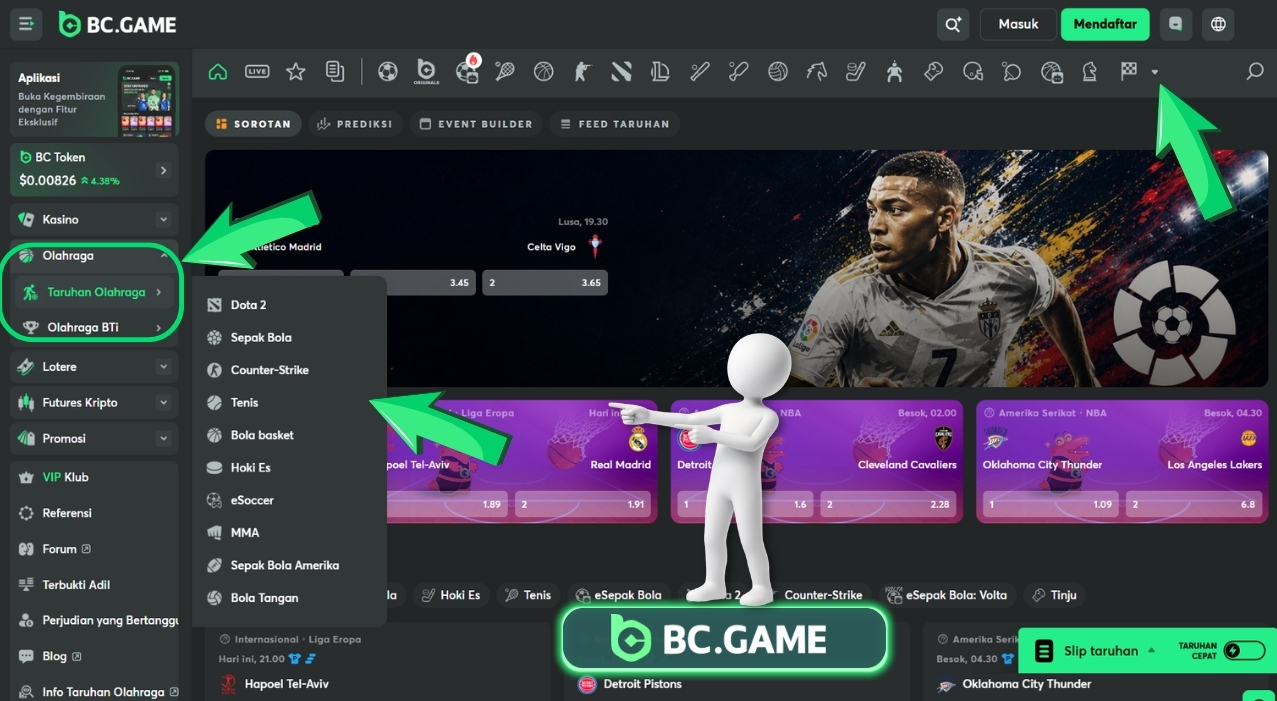This screenshot has width=1277, height=701.
Task: Select the horse racing icon
Action: 817,71
